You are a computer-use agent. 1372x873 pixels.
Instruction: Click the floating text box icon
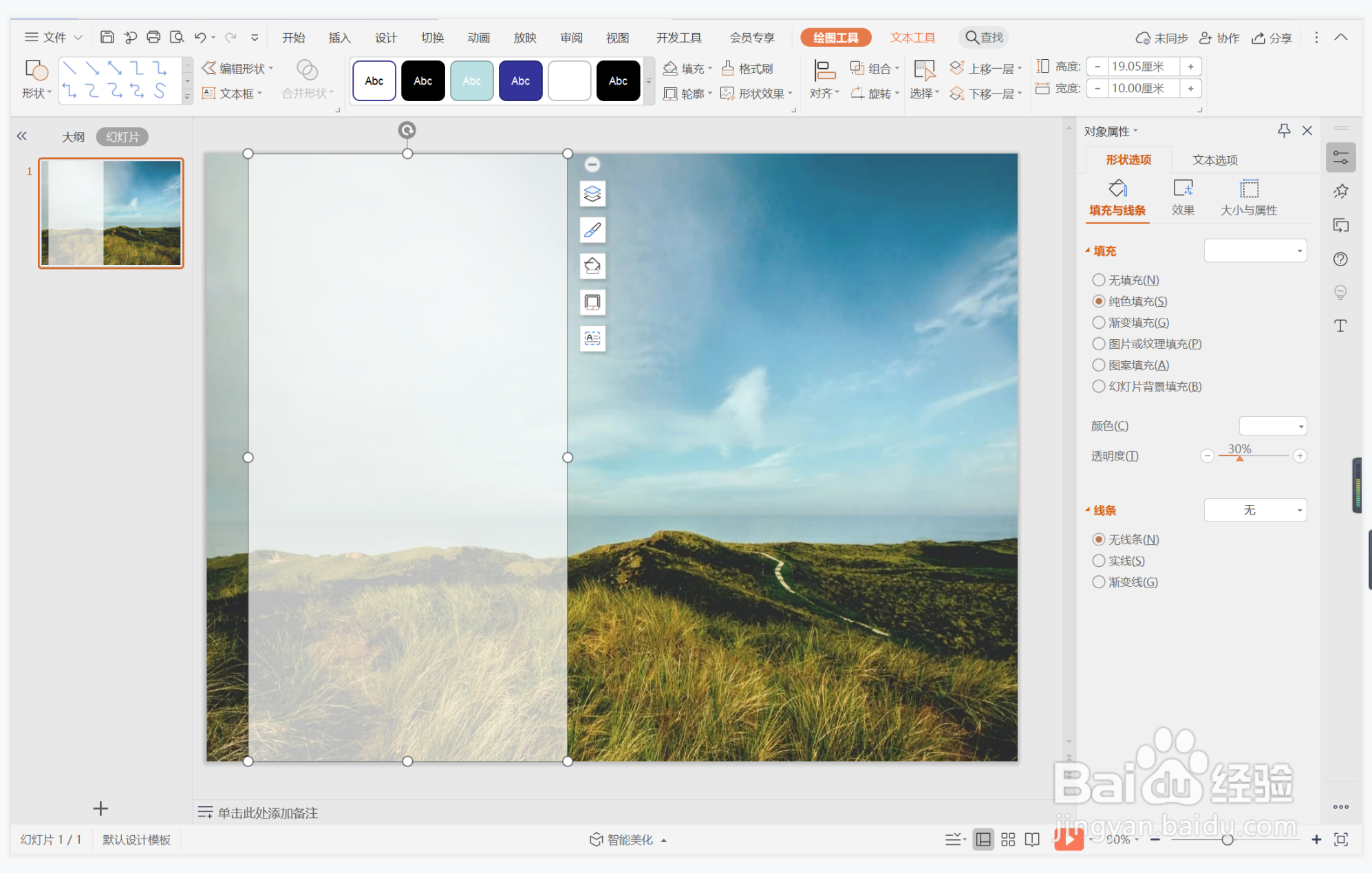pyautogui.click(x=592, y=338)
